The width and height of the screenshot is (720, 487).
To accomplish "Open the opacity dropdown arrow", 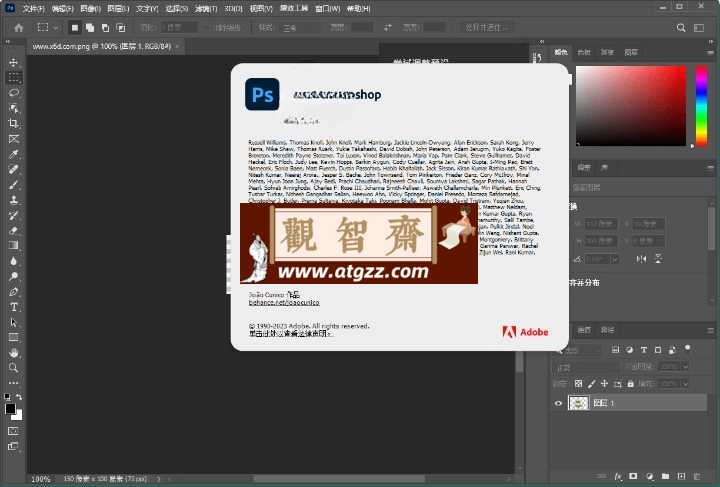I will (685, 367).
